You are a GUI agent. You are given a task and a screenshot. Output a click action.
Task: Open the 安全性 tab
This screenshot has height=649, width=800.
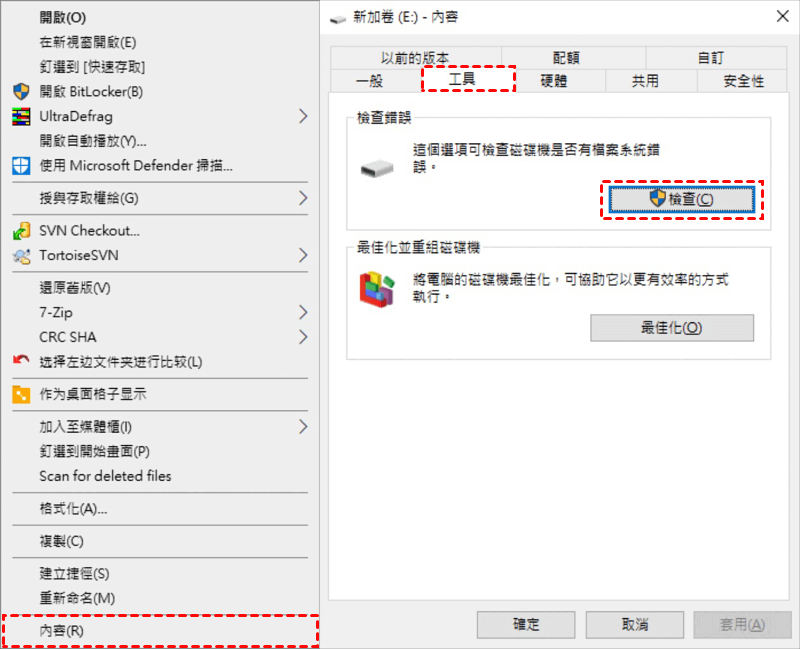pyautogui.click(x=743, y=81)
